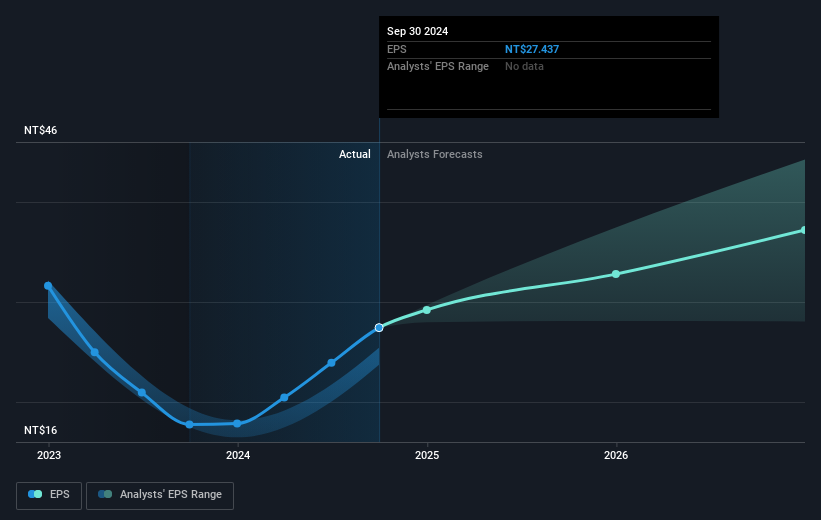Click the NT$16 y-axis label
The height and width of the screenshot is (520, 821).
click(40, 430)
